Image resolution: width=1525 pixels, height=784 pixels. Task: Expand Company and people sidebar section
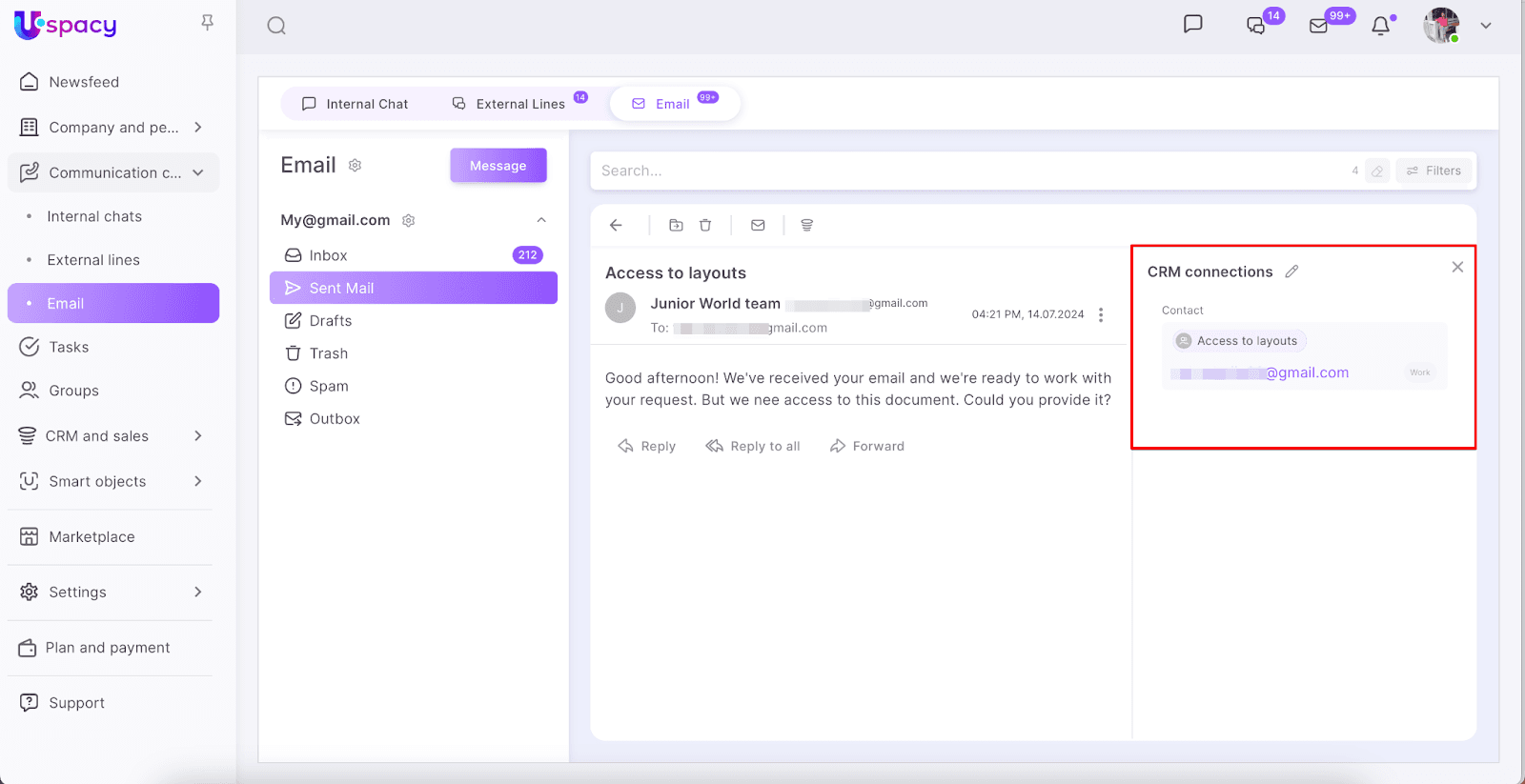tap(198, 128)
